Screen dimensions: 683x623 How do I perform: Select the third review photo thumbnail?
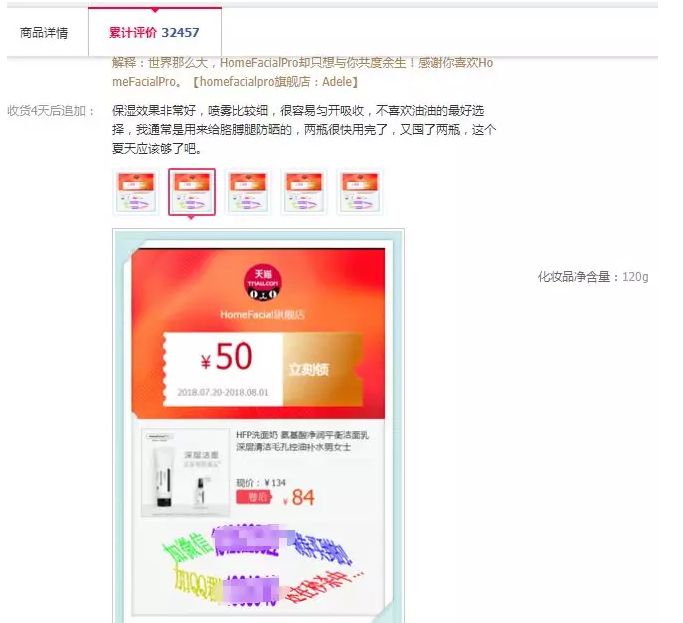click(247, 192)
